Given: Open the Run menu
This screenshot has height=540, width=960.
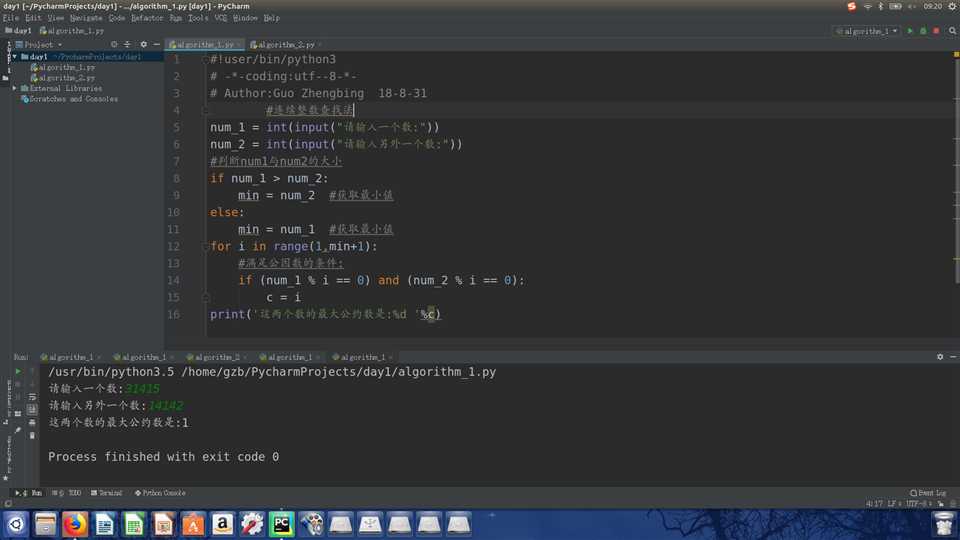Looking at the screenshot, I should [176, 18].
